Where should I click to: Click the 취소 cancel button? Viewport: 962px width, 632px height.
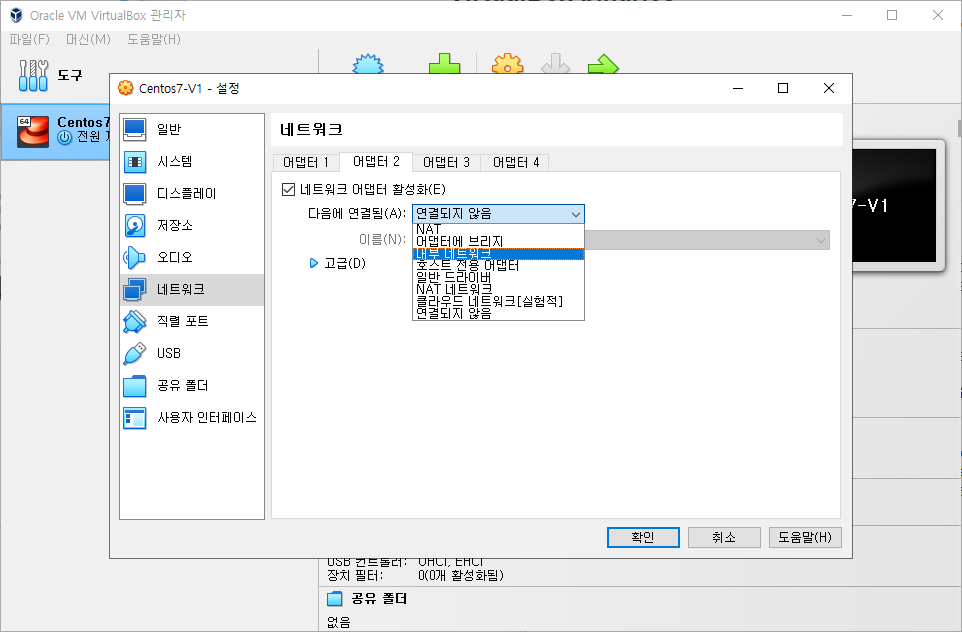[724, 538]
